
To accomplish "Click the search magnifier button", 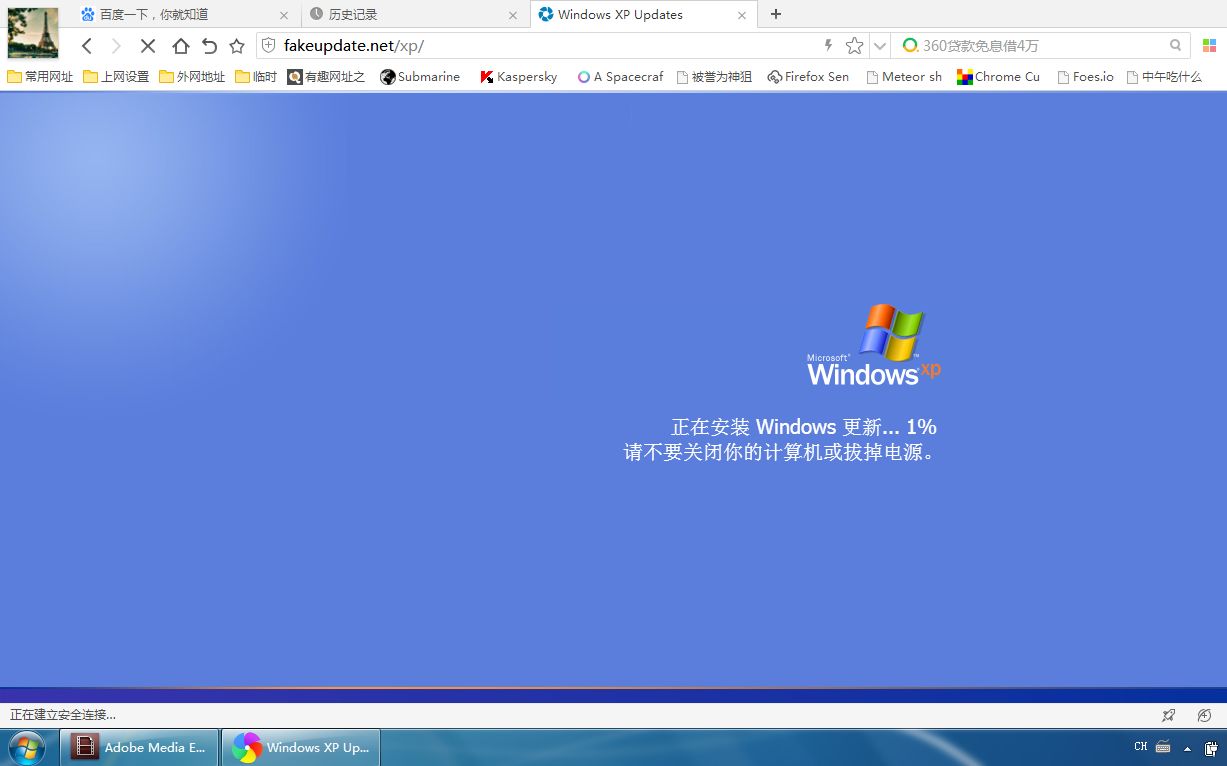I will pyautogui.click(x=1175, y=45).
